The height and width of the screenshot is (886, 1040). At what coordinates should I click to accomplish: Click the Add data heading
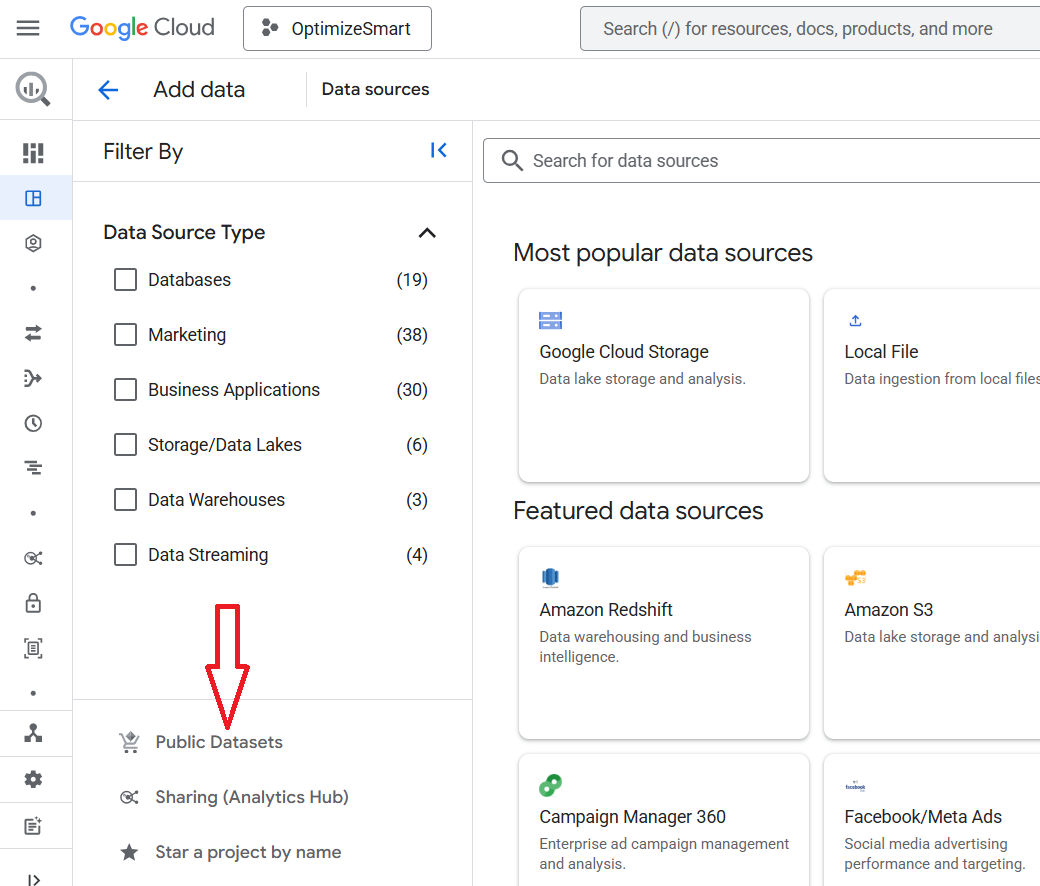click(x=199, y=90)
